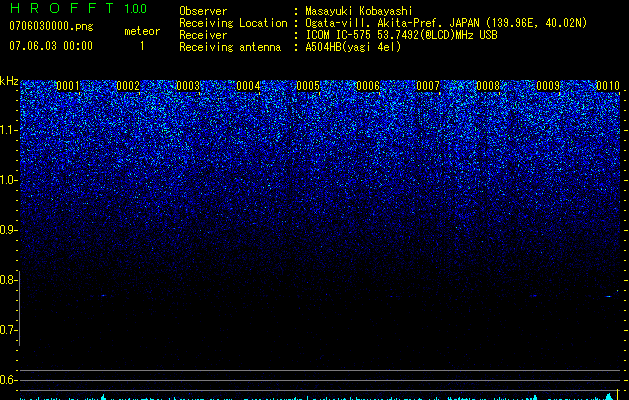This screenshot has height=400, width=629.
Task: Click time marker 0003
Action: coord(188,86)
